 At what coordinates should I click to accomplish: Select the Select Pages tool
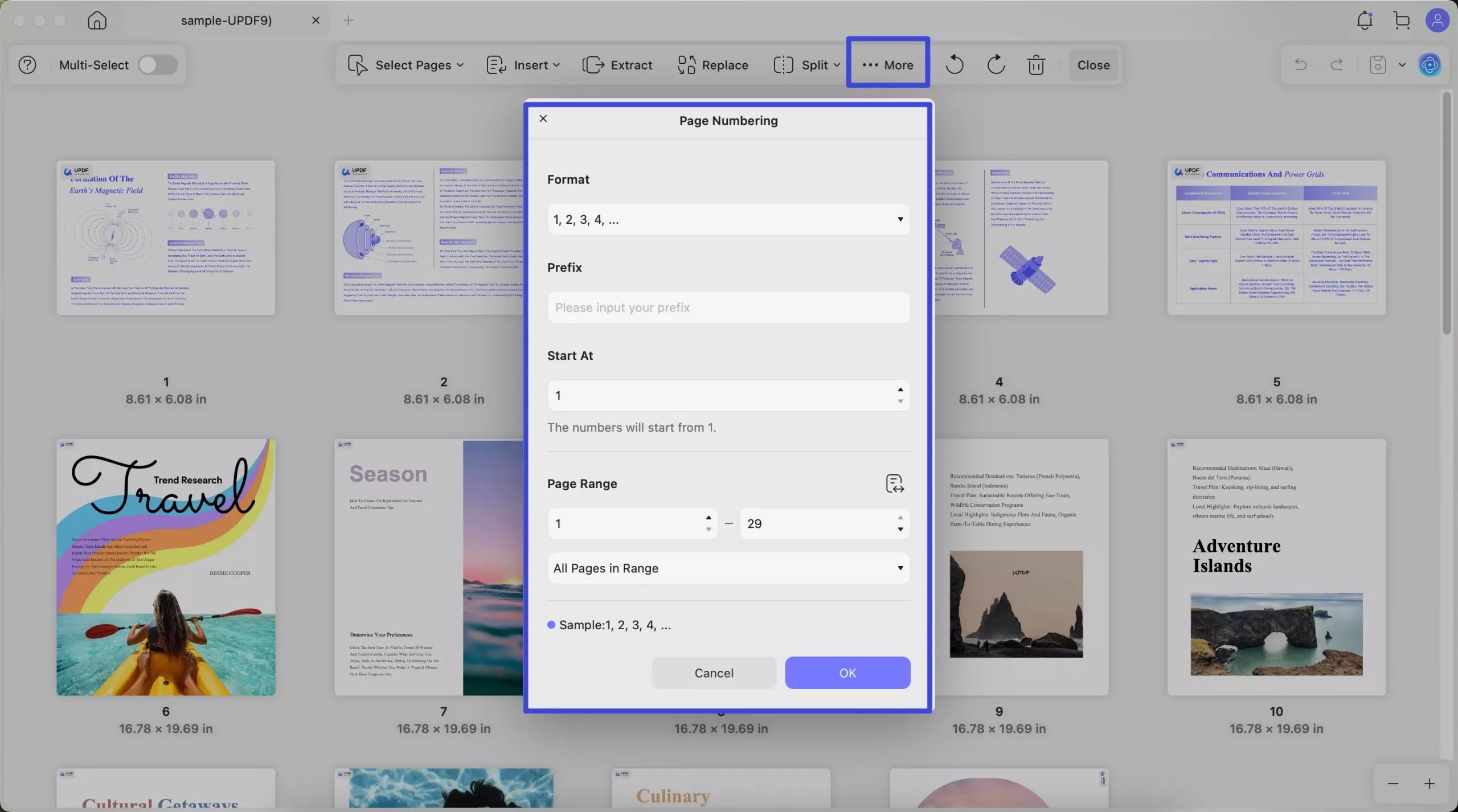[406, 64]
